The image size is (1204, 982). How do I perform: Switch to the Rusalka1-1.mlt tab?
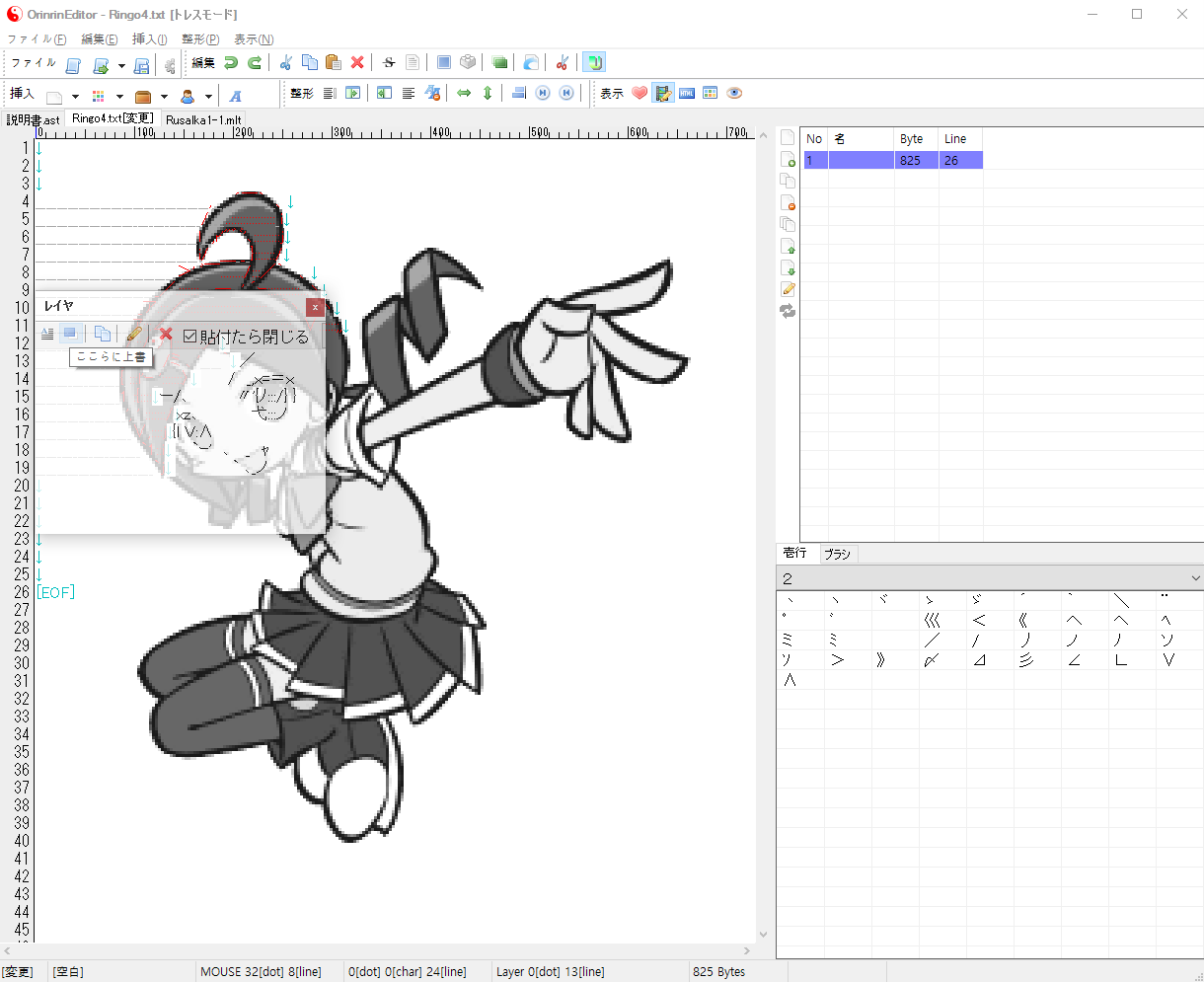203,119
